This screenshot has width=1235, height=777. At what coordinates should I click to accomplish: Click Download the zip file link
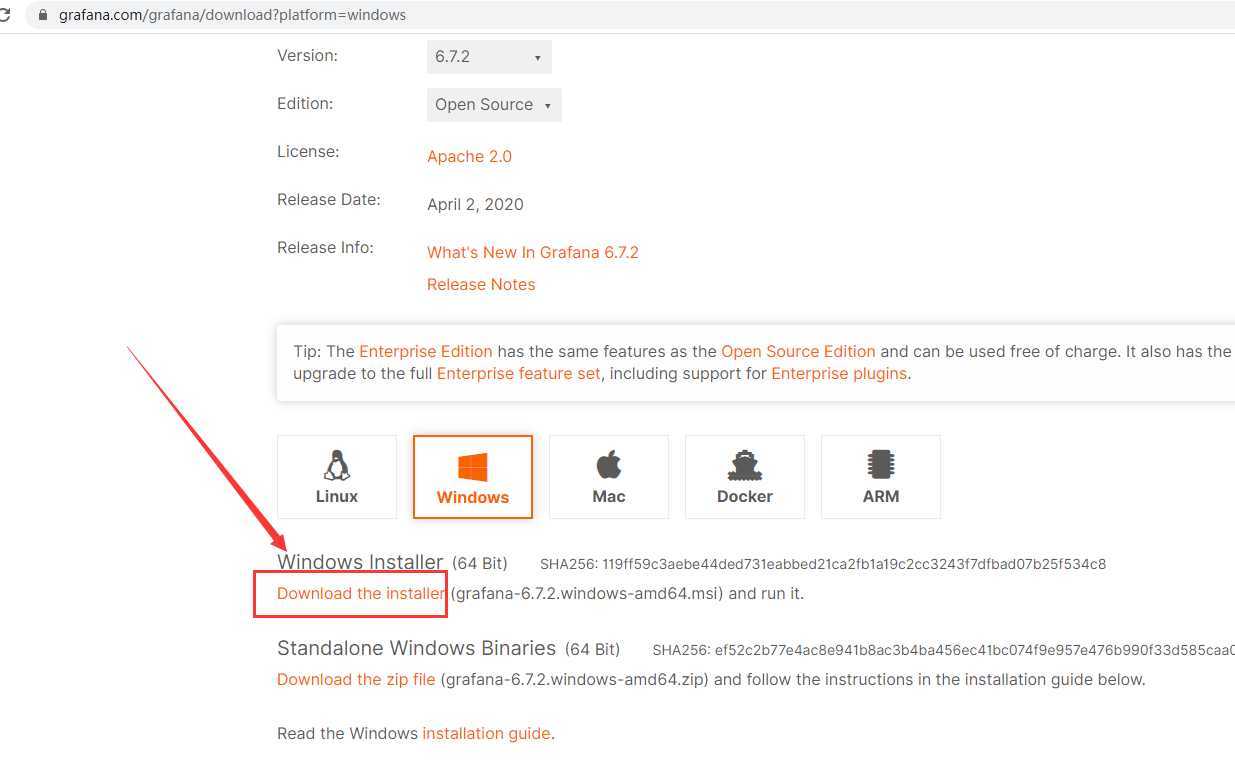[356, 679]
